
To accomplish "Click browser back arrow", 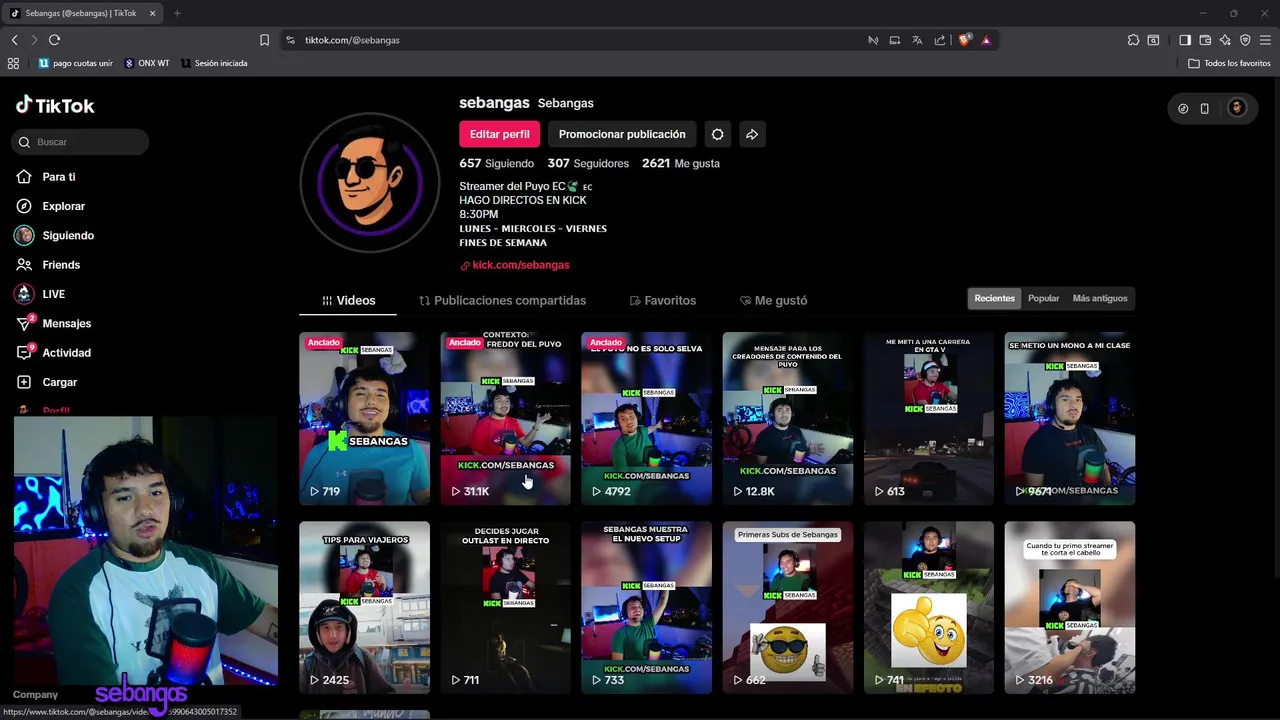I will [14, 40].
